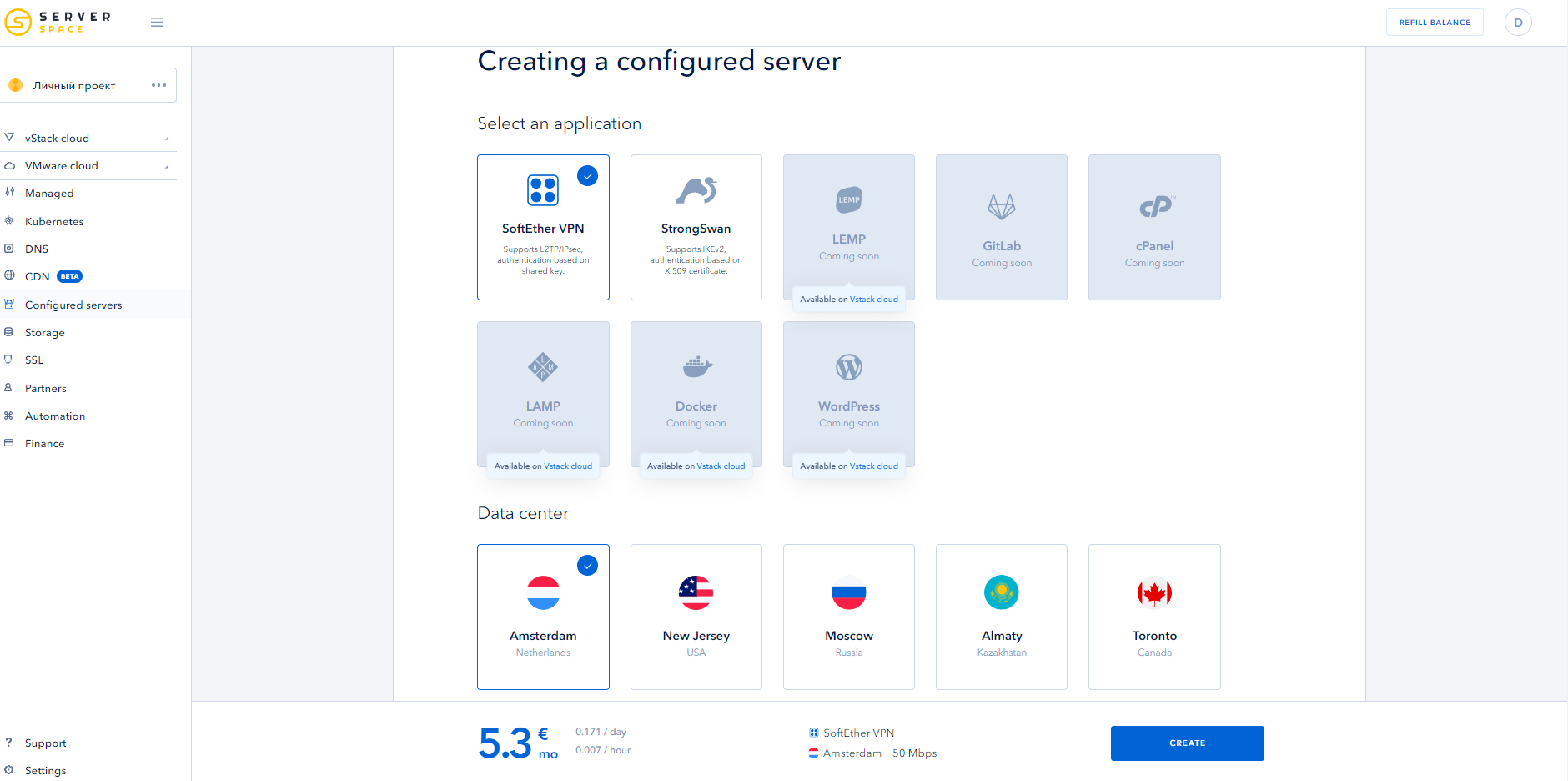Click the Support question icon
This screenshot has height=781, width=1568.
click(9, 742)
